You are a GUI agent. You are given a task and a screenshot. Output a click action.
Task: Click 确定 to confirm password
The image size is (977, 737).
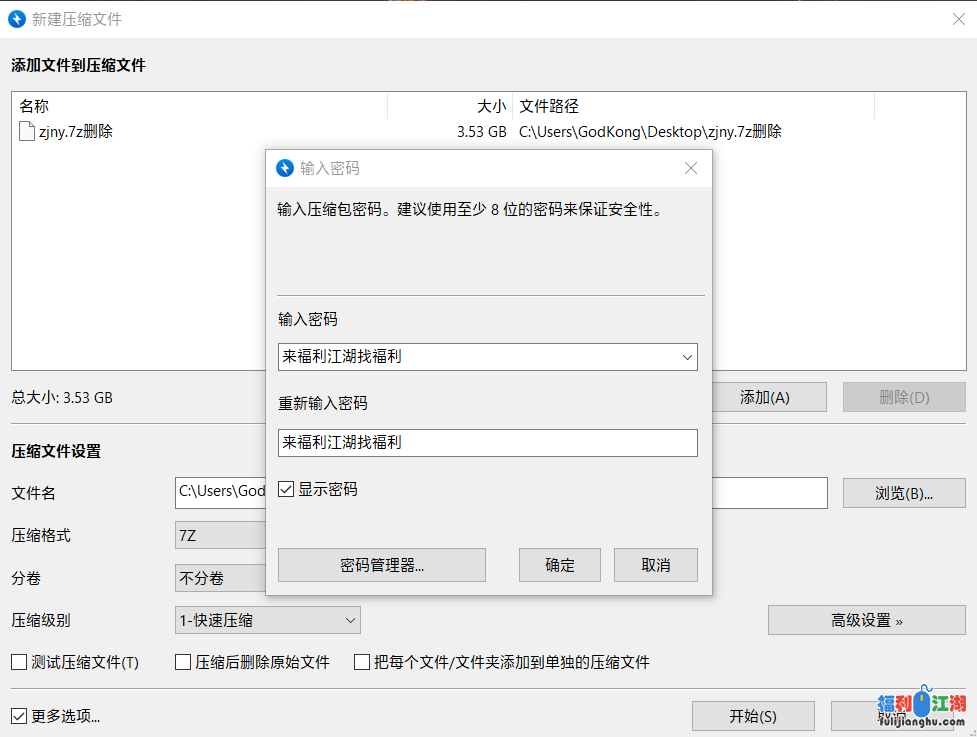pos(560,565)
